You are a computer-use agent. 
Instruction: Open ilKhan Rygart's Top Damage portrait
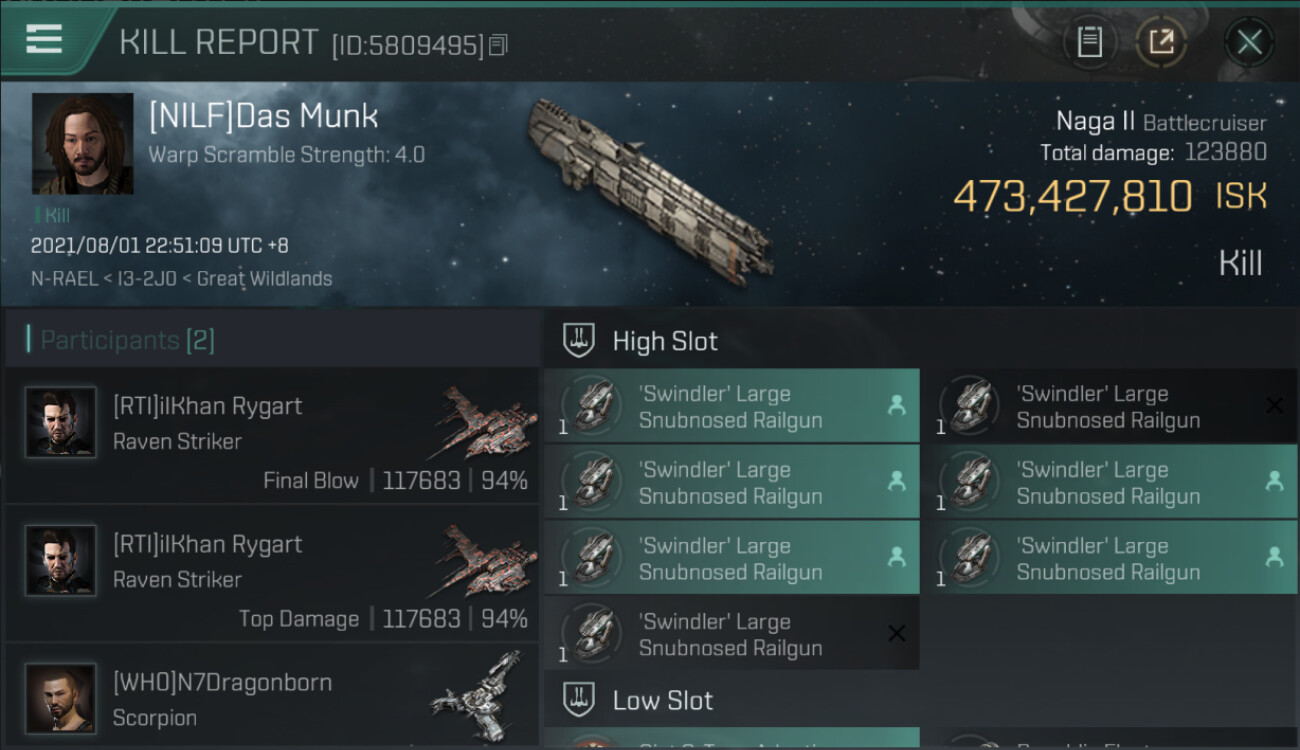click(61, 560)
